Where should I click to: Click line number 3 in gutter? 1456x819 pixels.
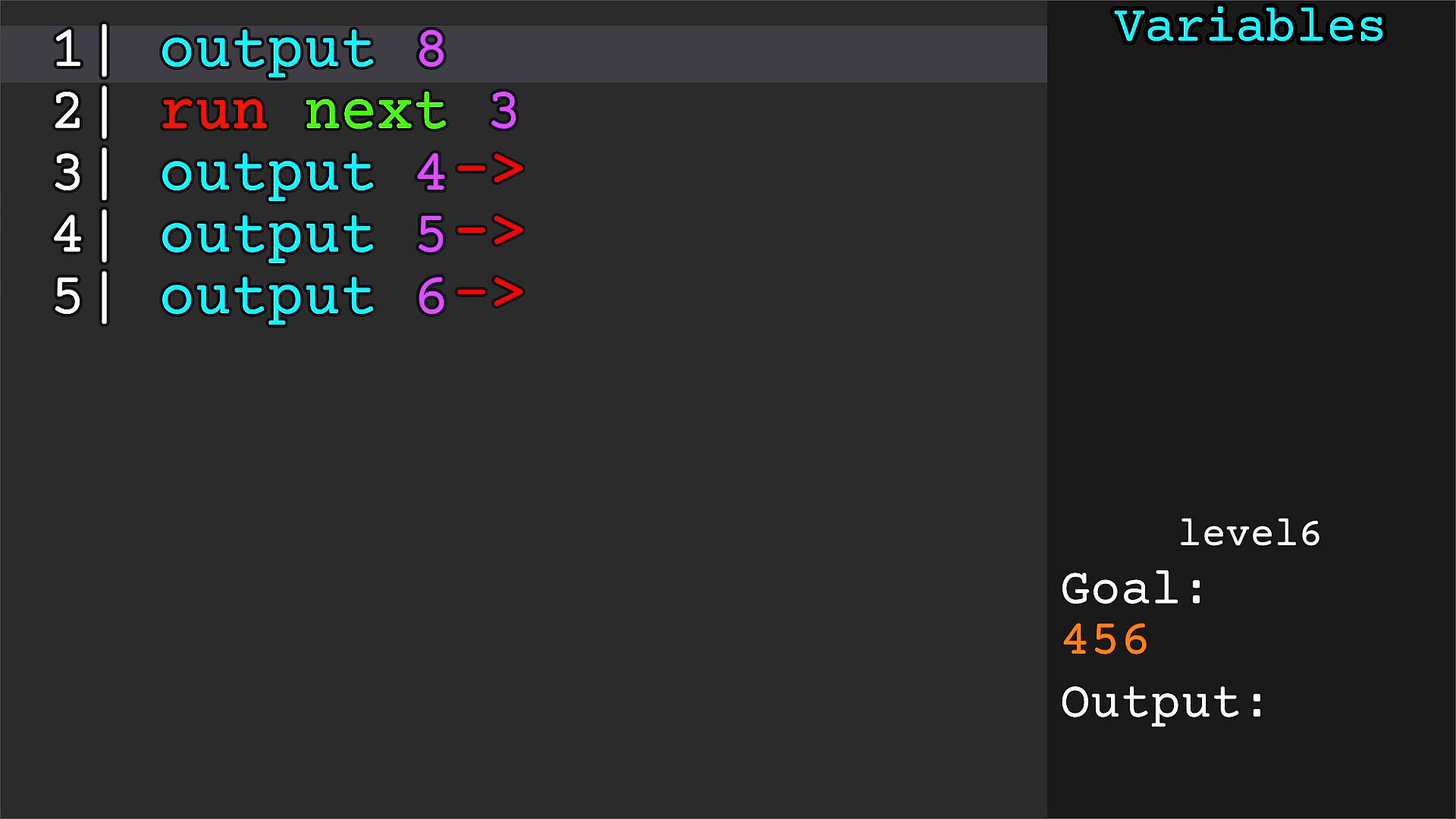tap(67, 174)
